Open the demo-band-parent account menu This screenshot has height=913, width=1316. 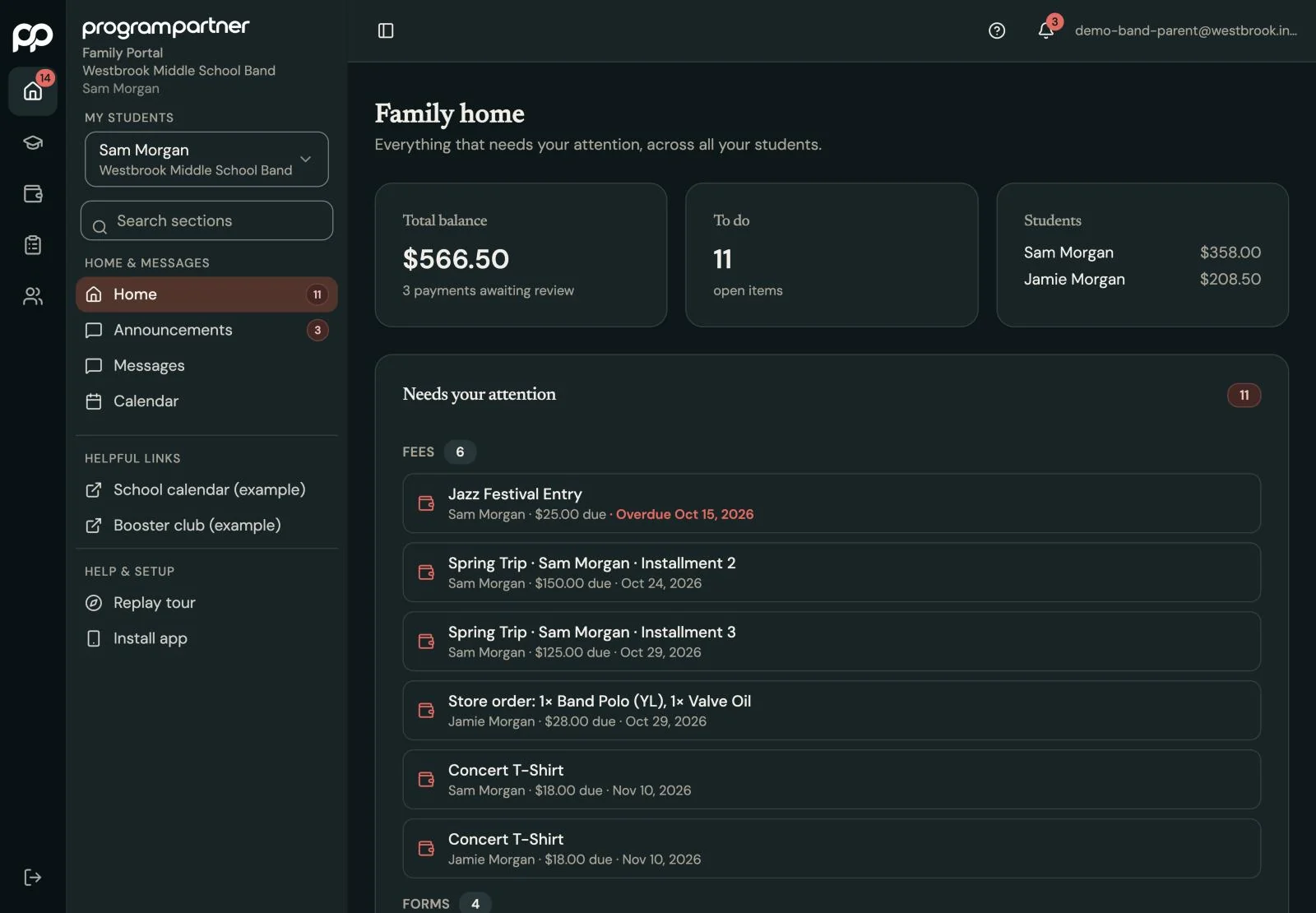tap(1186, 30)
